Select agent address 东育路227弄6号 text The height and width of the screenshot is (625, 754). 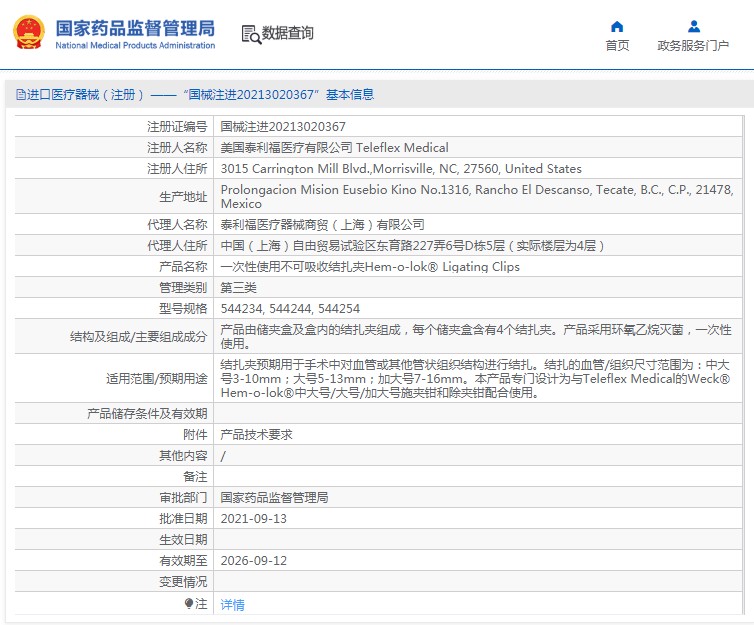click(x=412, y=246)
